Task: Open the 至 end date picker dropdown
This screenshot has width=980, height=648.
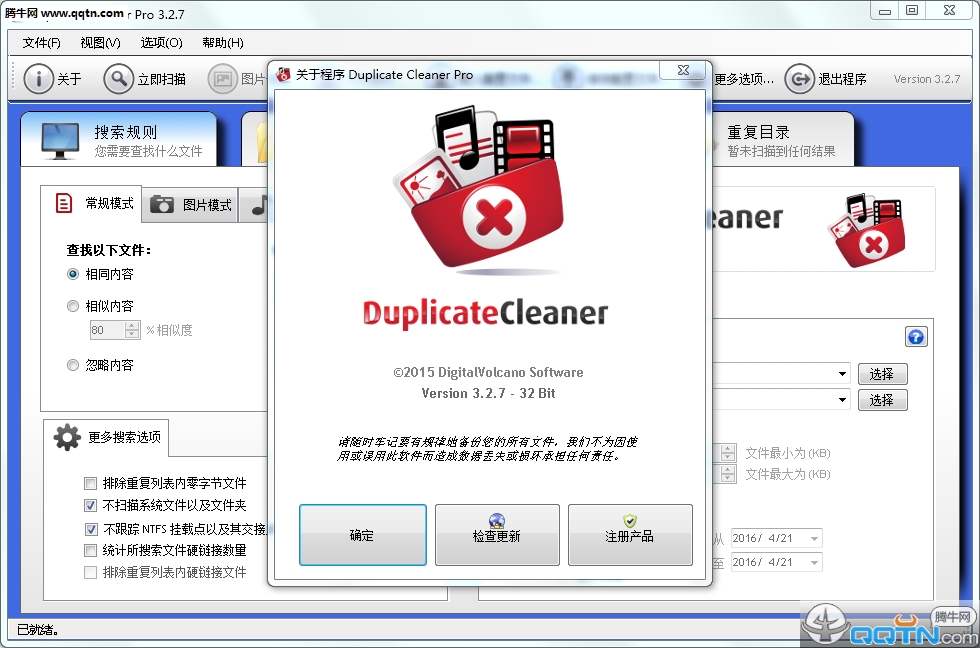Action: click(x=814, y=562)
